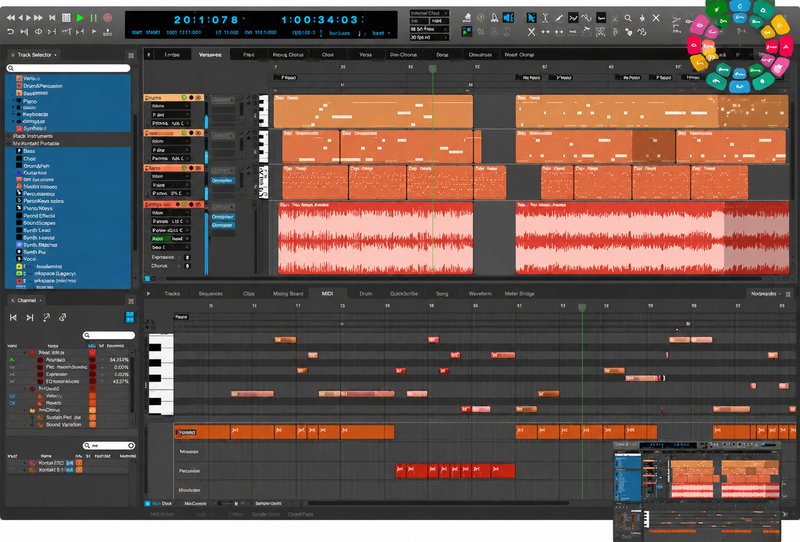Select the blue pointer tool in toolbar
Image resolution: width=800 pixels, height=542 pixels.
point(531,18)
